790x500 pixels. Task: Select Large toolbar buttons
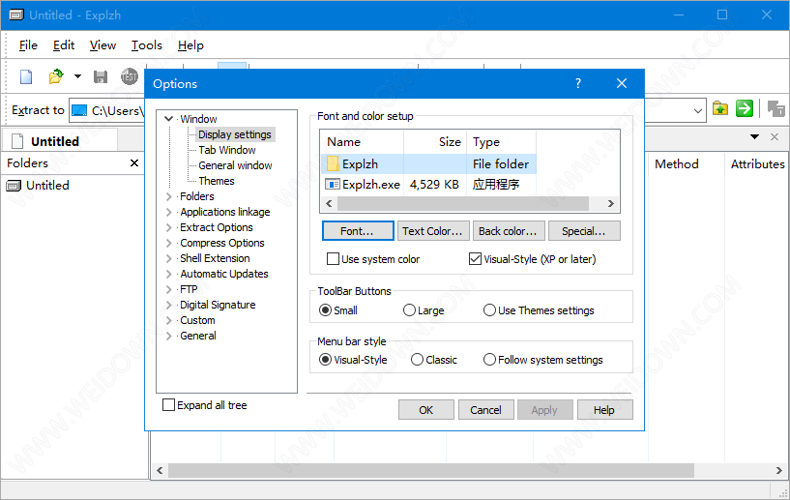point(409,310)
